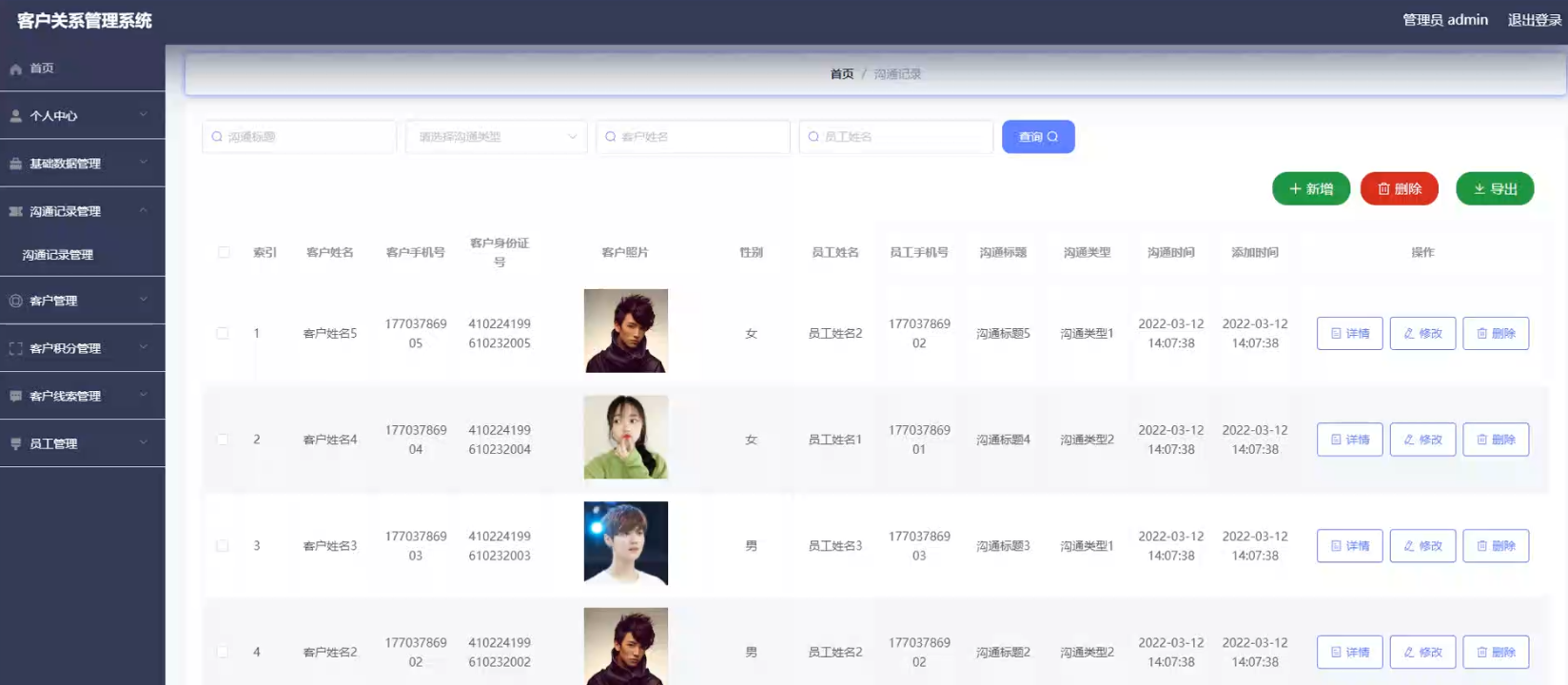Click the detail icon in 客户姓名3 row

coord(1336,546)
